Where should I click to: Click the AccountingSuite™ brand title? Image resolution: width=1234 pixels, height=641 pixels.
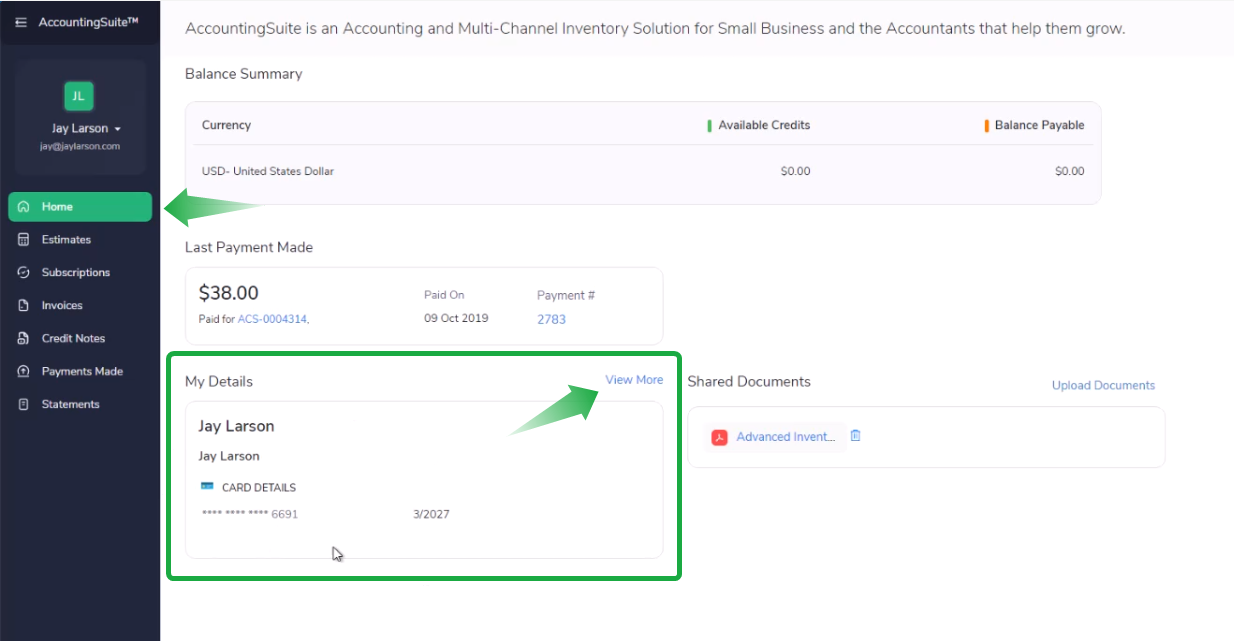tap(88, 22)
